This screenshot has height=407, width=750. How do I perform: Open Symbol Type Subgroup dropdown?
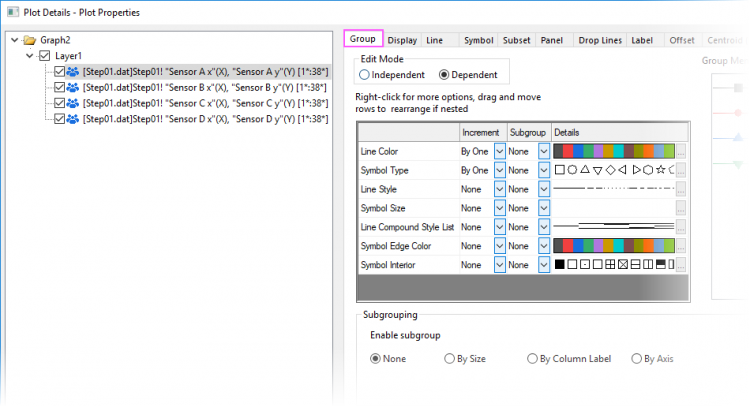click(x=544, y=170)
